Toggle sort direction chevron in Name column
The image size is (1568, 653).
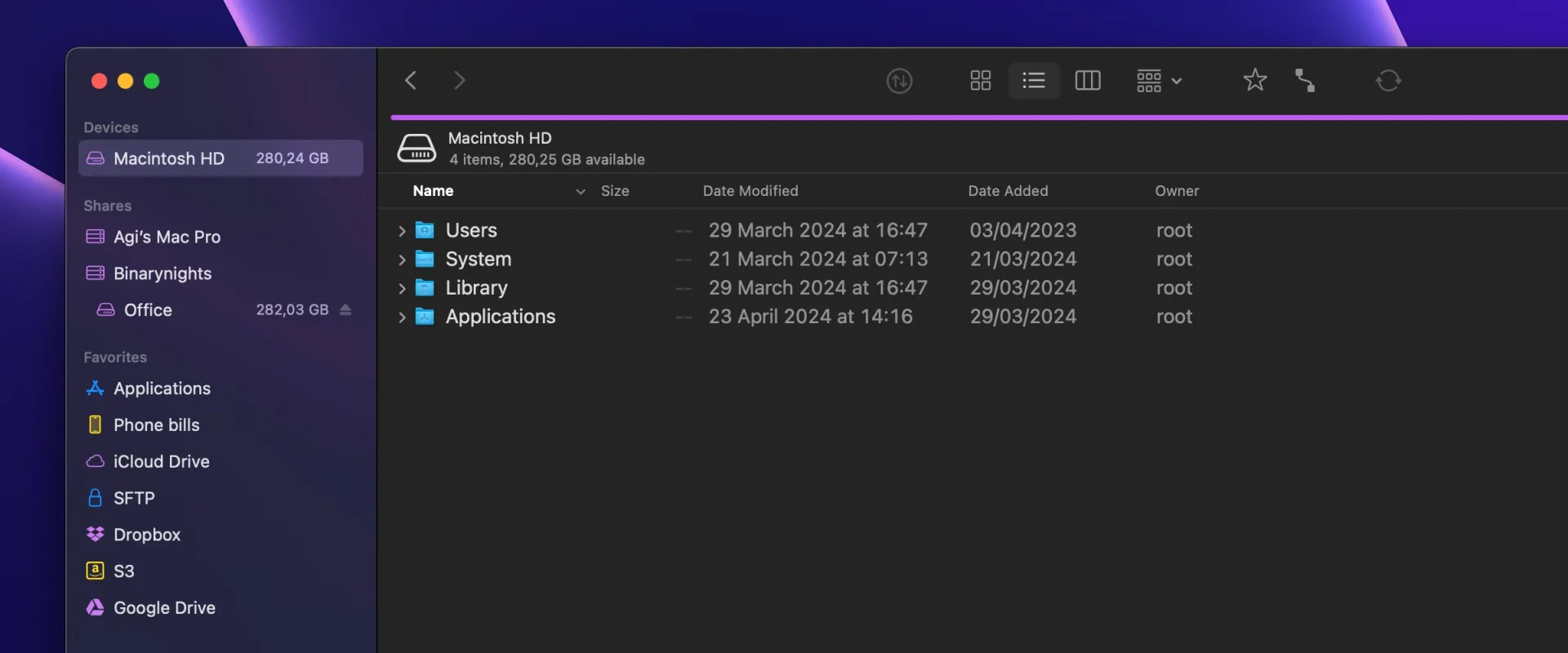tap(581, 192)
